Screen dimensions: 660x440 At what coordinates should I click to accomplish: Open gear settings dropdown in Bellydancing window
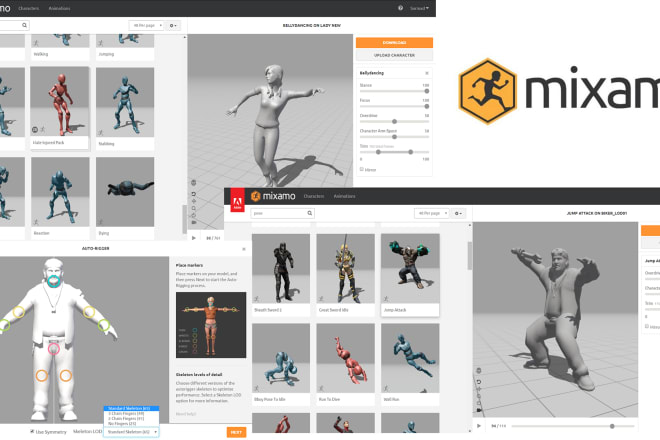173,25
